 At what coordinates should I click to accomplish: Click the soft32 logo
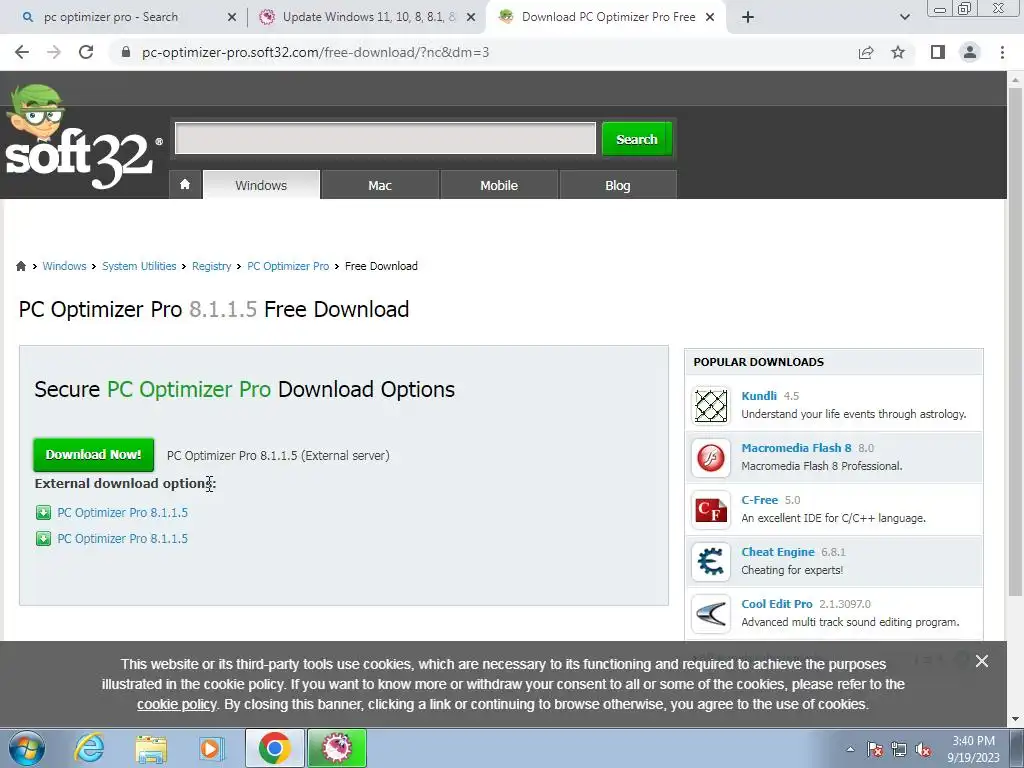pyautogui.click(x=83, y=138)
